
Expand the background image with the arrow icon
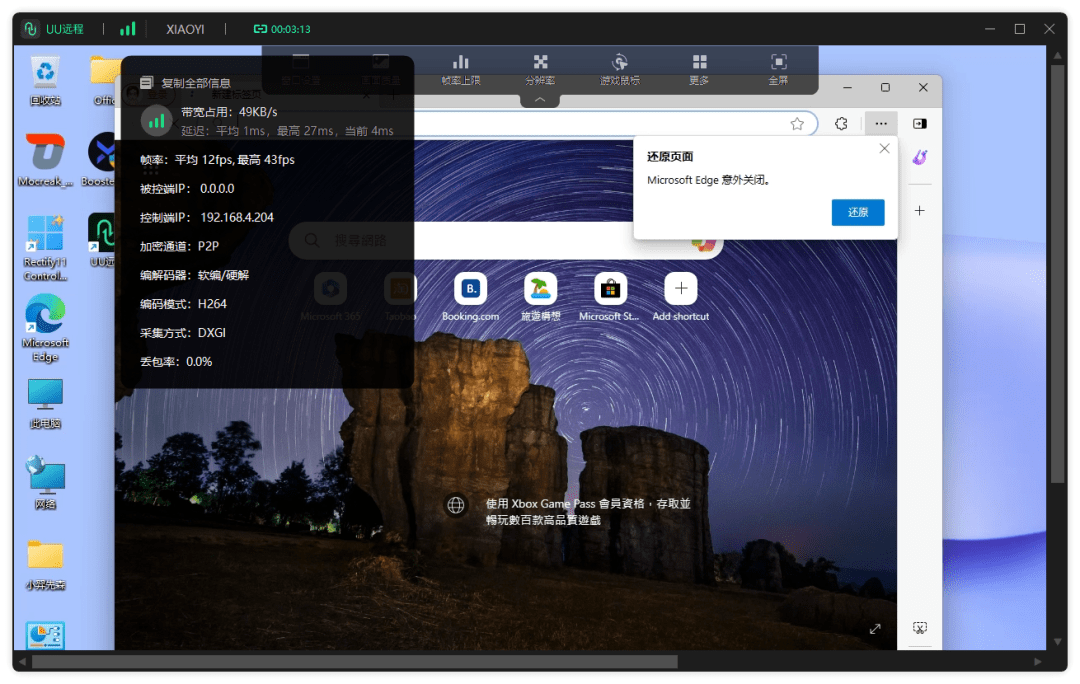click(875, 629)
